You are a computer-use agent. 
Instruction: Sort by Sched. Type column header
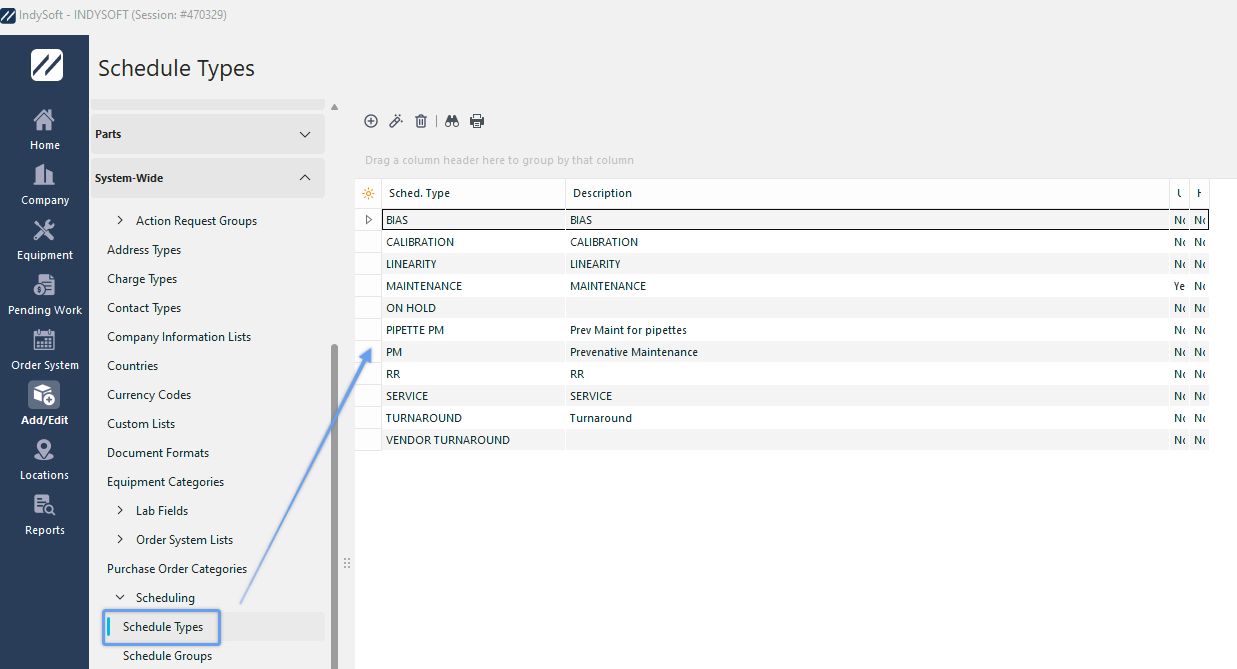(473, 193)
